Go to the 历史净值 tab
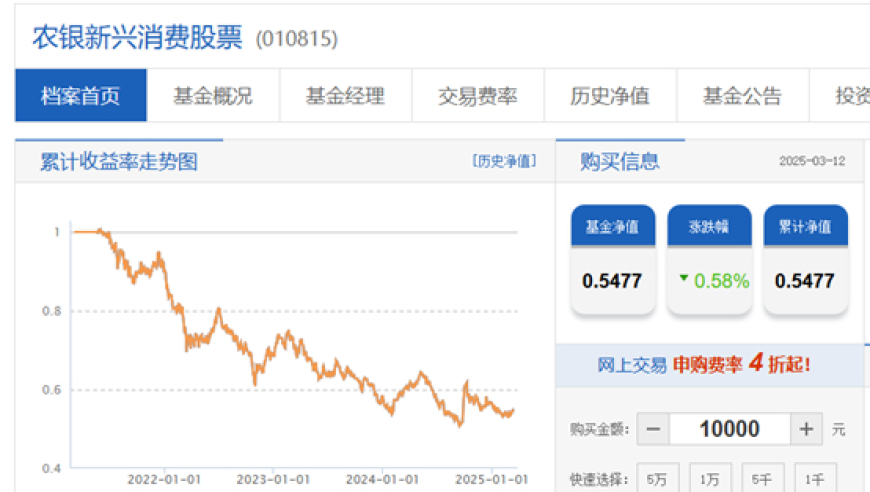The image size is (870, 492). pyautogui.click(x=610, y=95)
